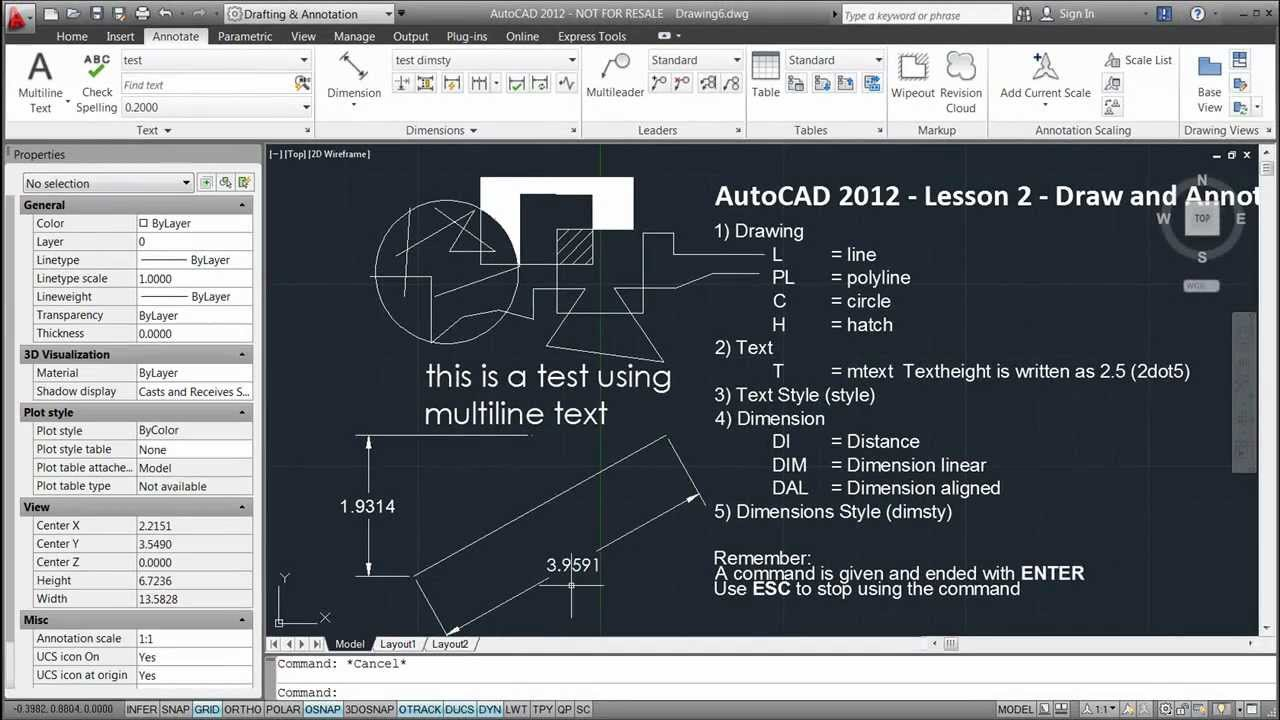
Task: Click the Select Objects icon in Properties panel
Action: (225, 183)
